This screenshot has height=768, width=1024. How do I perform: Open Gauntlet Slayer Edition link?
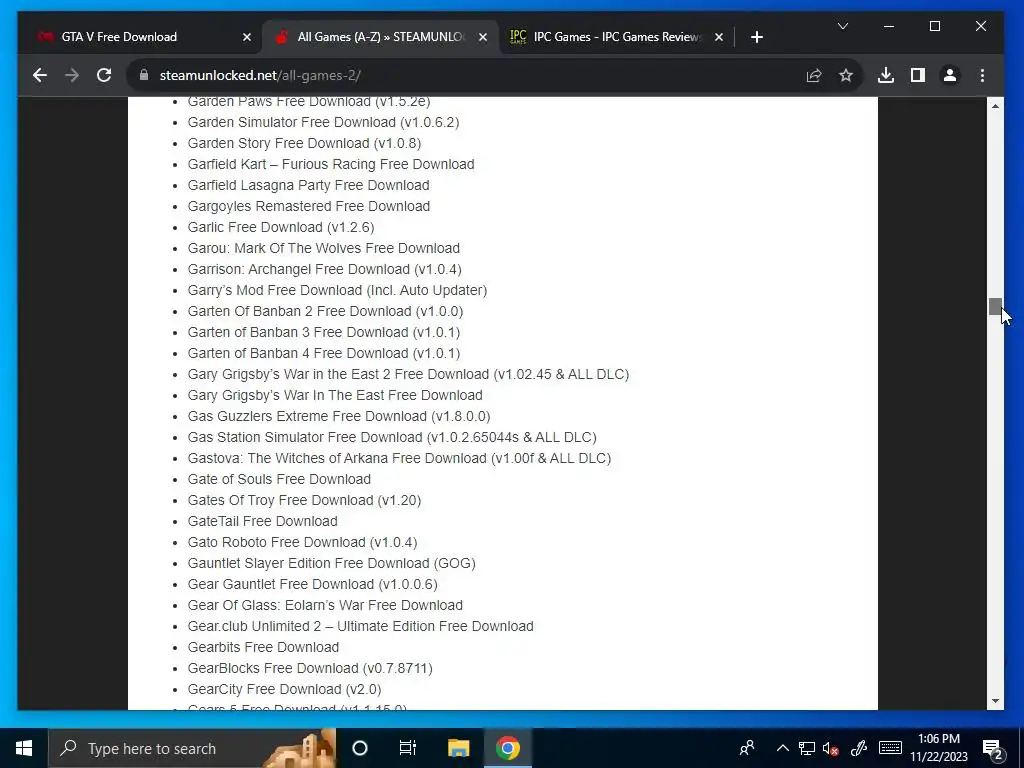pyautogui.click(x=332, y=563)
